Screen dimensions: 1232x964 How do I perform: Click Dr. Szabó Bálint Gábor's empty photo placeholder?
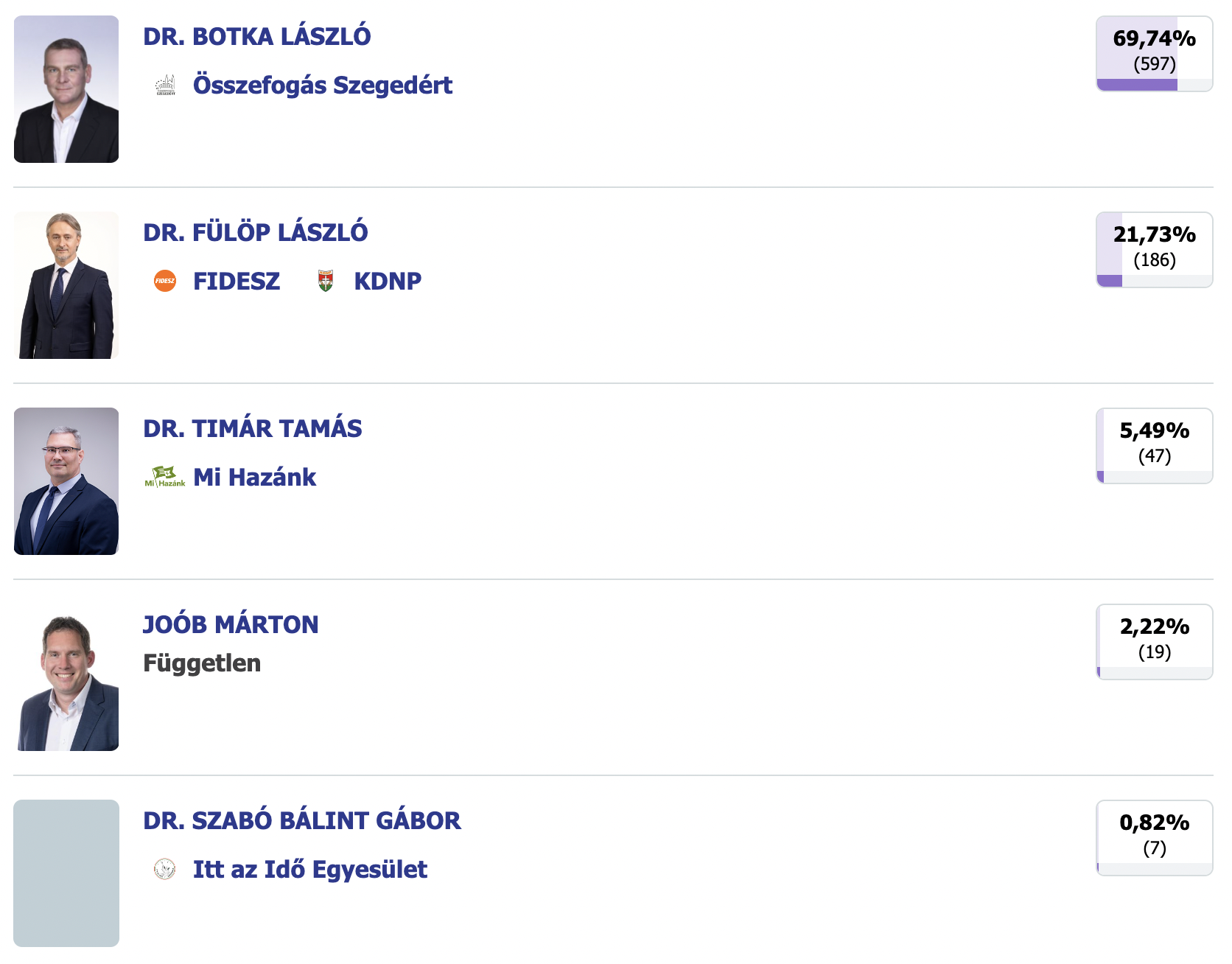(x=66, y=873)
